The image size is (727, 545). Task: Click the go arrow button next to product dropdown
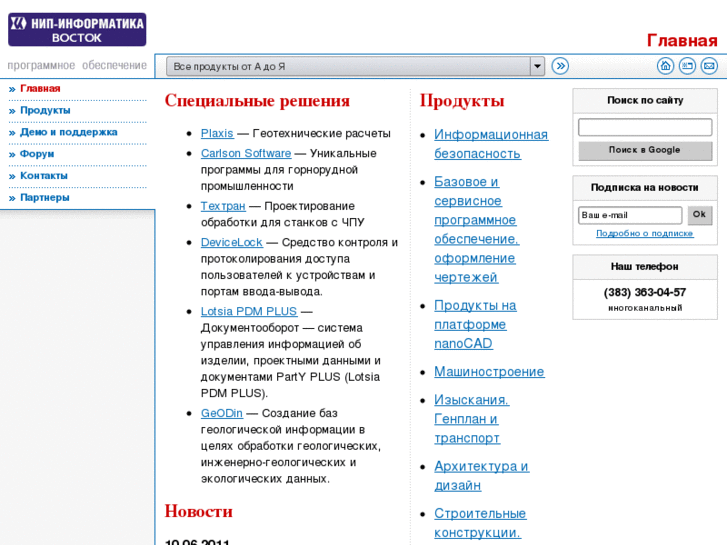click(560, 66)
